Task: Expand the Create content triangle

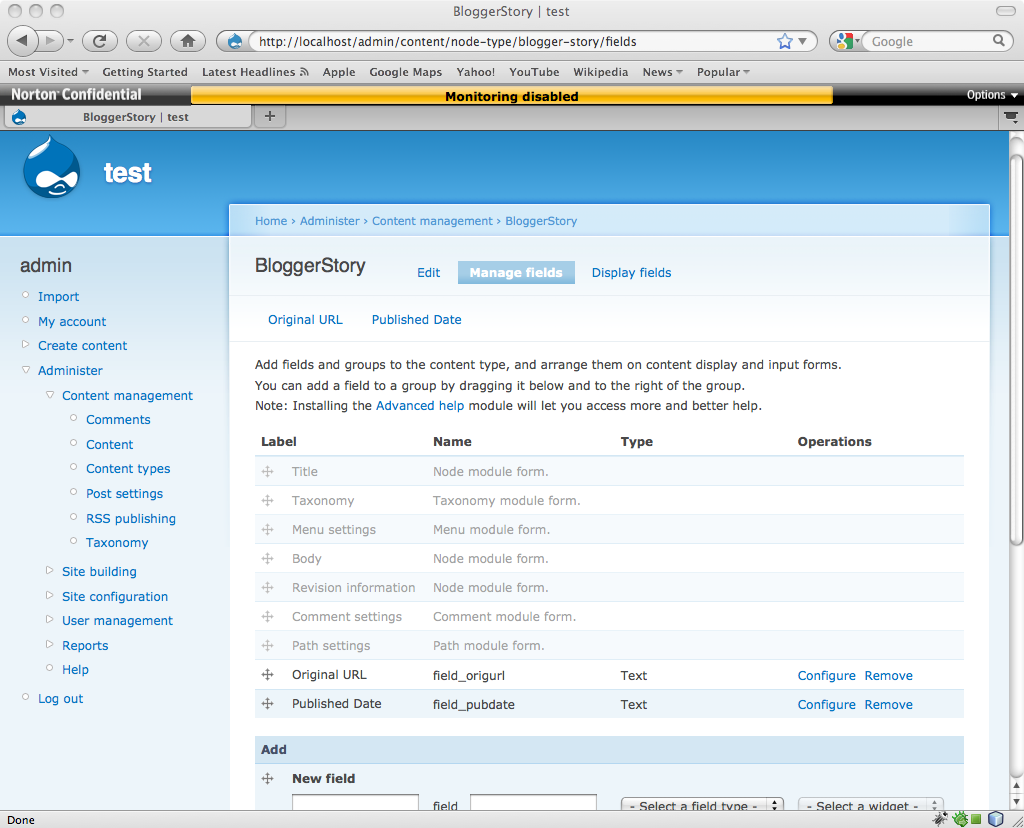Action: [25, 344]
